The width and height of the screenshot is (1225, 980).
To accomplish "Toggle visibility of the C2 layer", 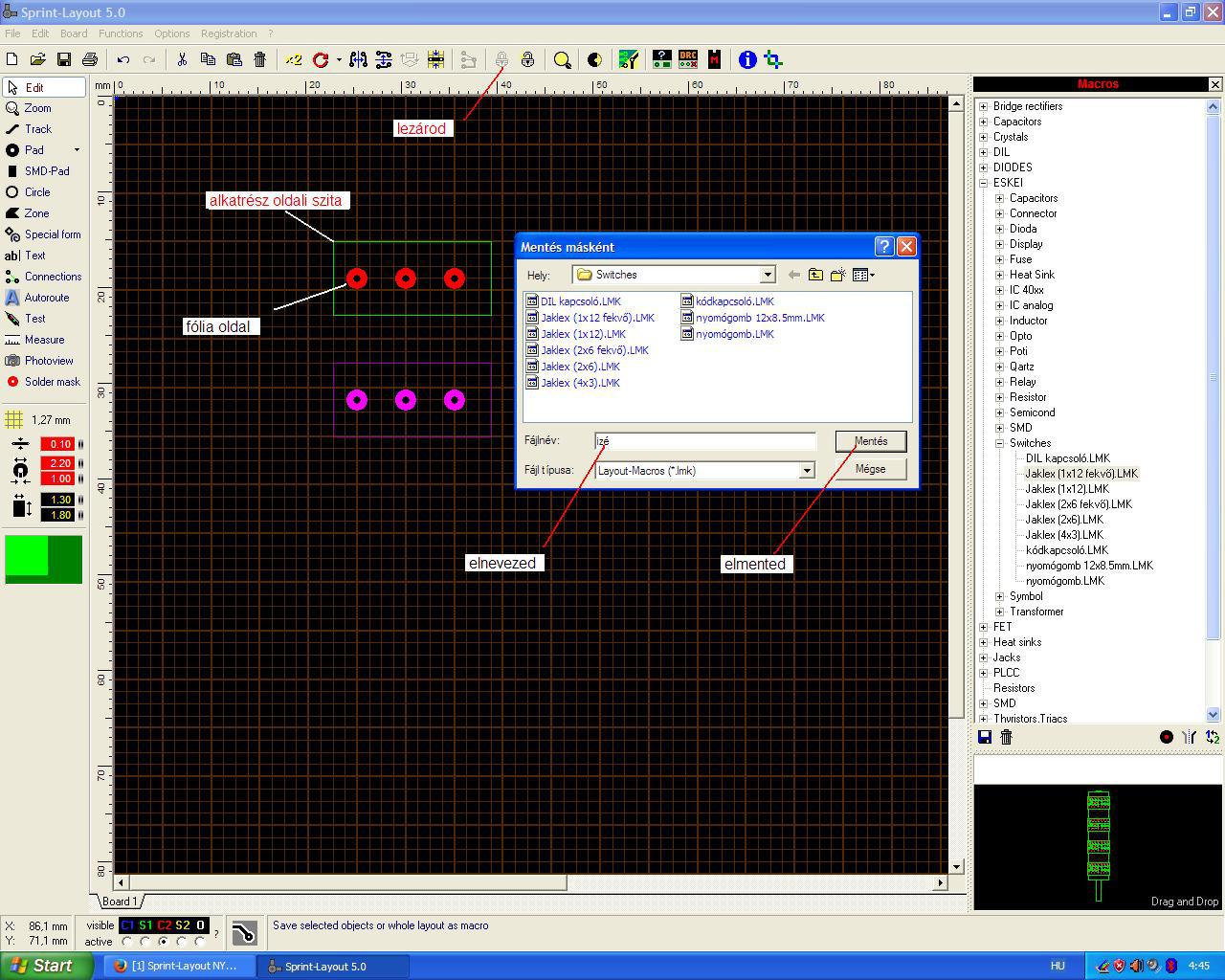I will point(164,925).
